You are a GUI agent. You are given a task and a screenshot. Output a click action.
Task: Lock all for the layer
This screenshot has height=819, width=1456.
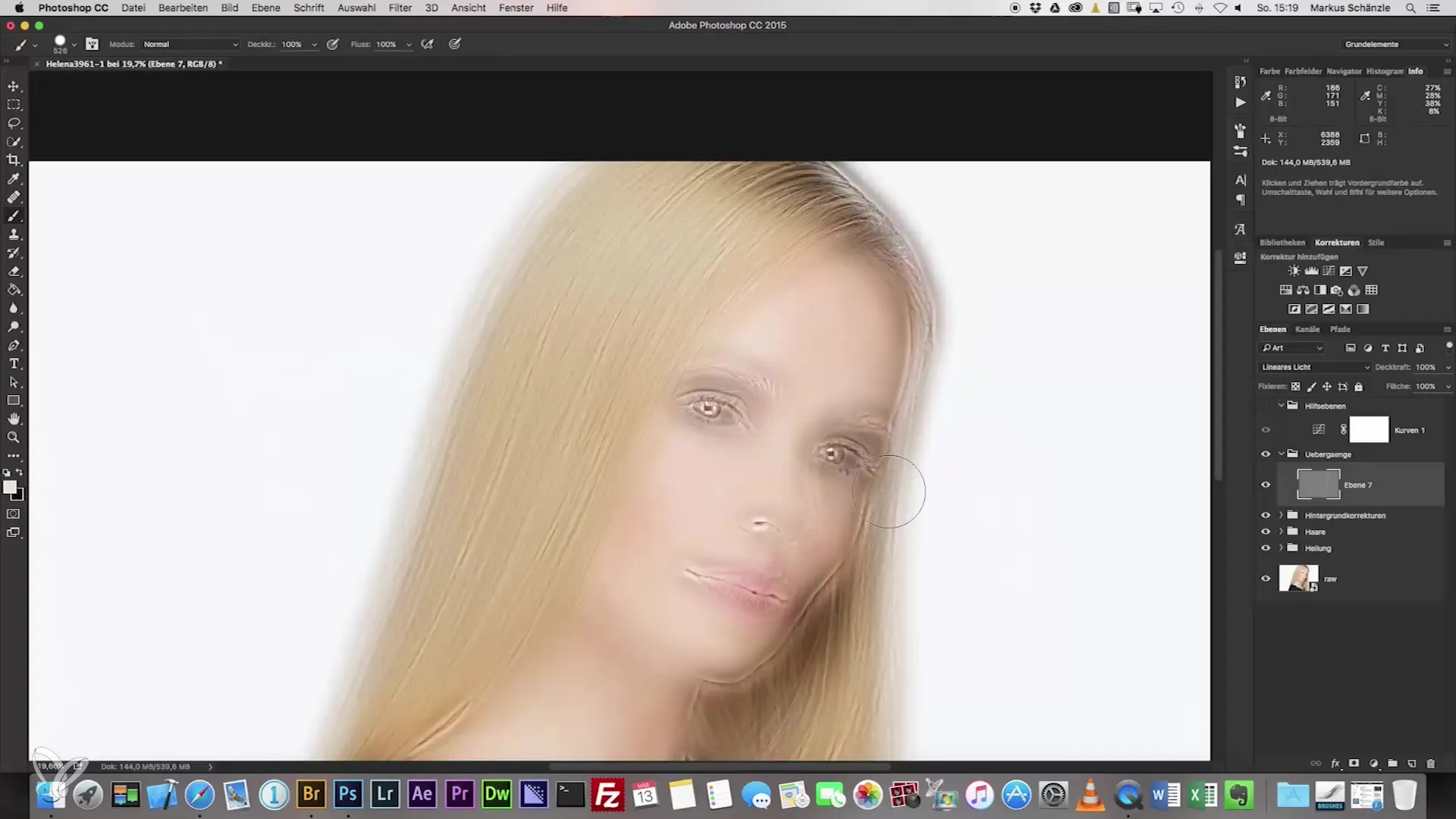pos(1359,387)
